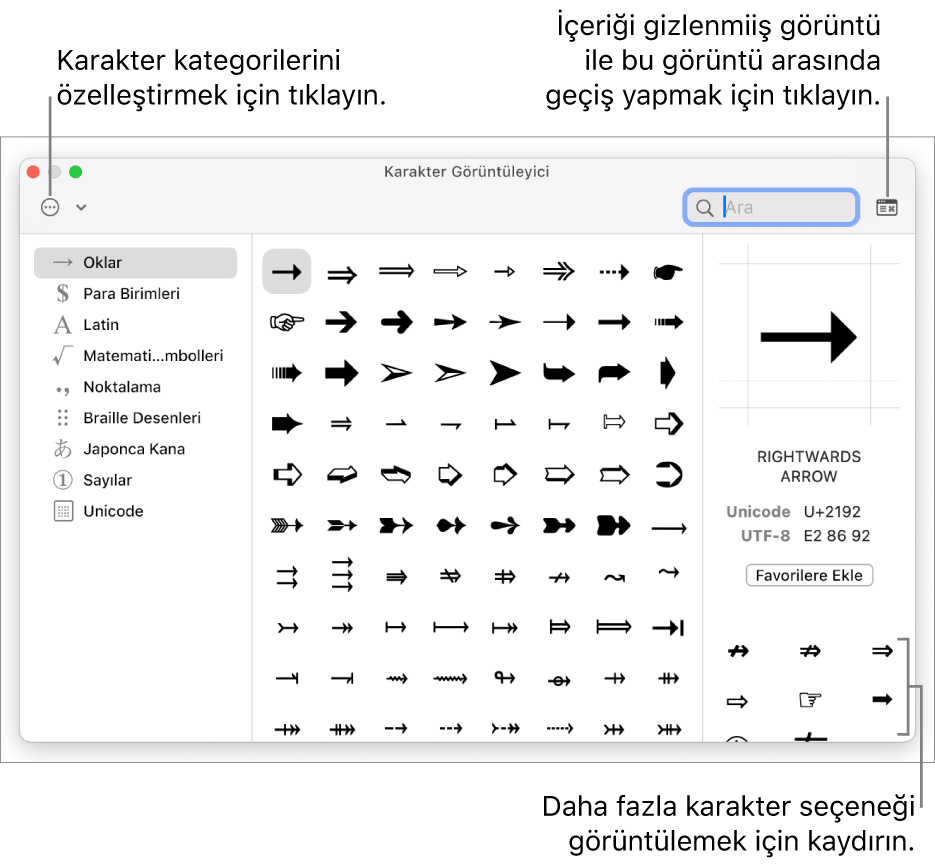Select Japonca Kana category

click(135, 449)
